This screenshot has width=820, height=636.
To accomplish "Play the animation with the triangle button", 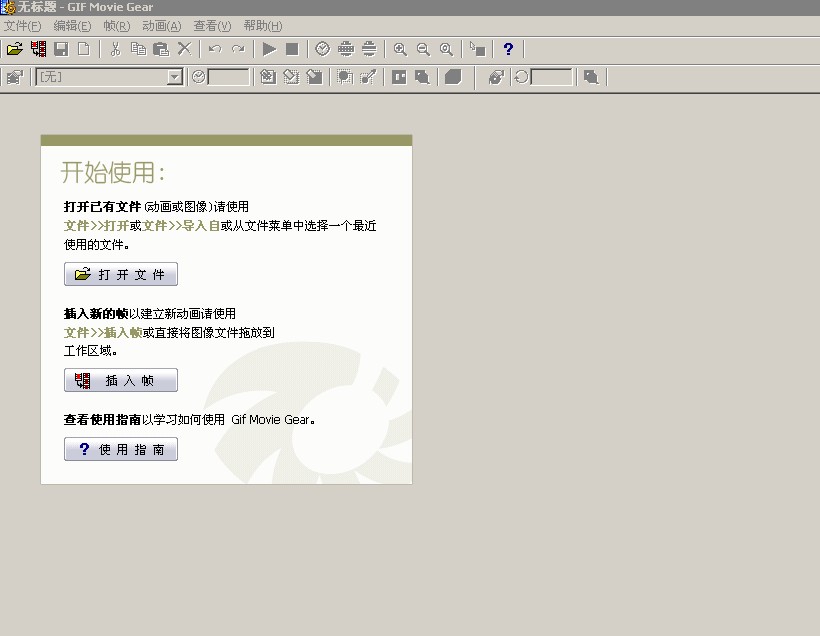I will coord(269,49).
